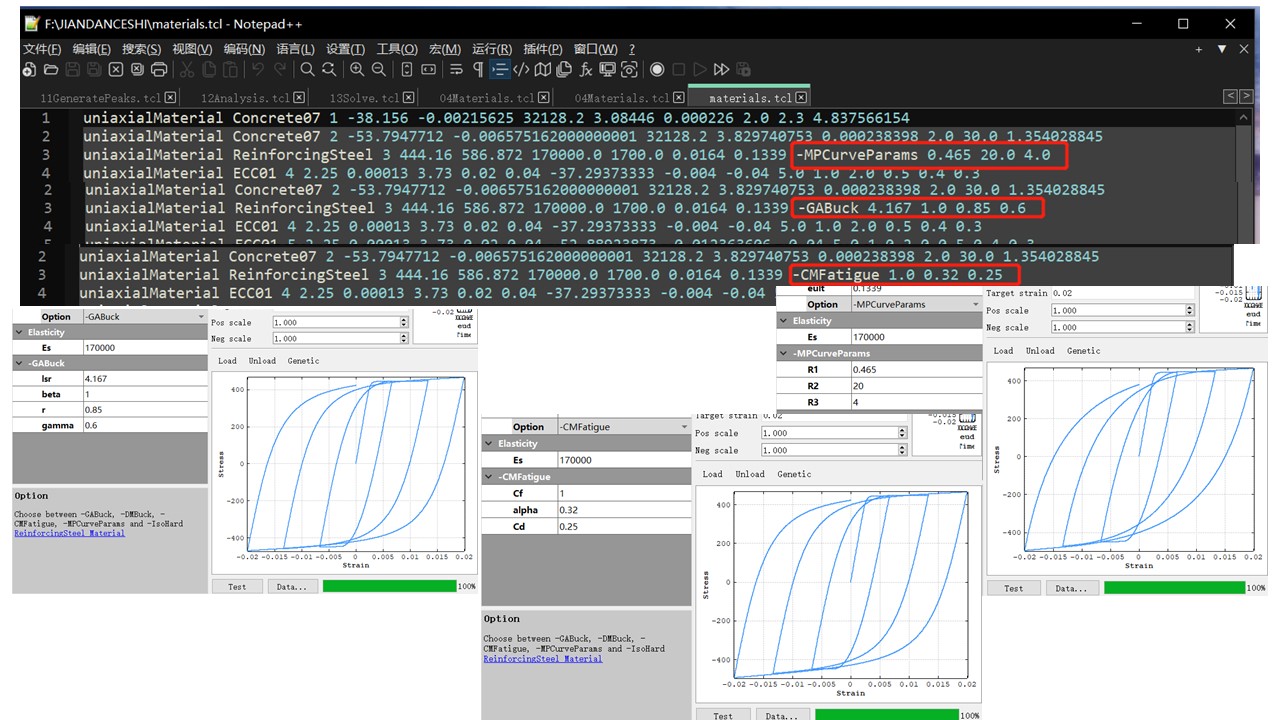
Task: Toggle the indent guide toolbar icon
Action: point(500,69)
